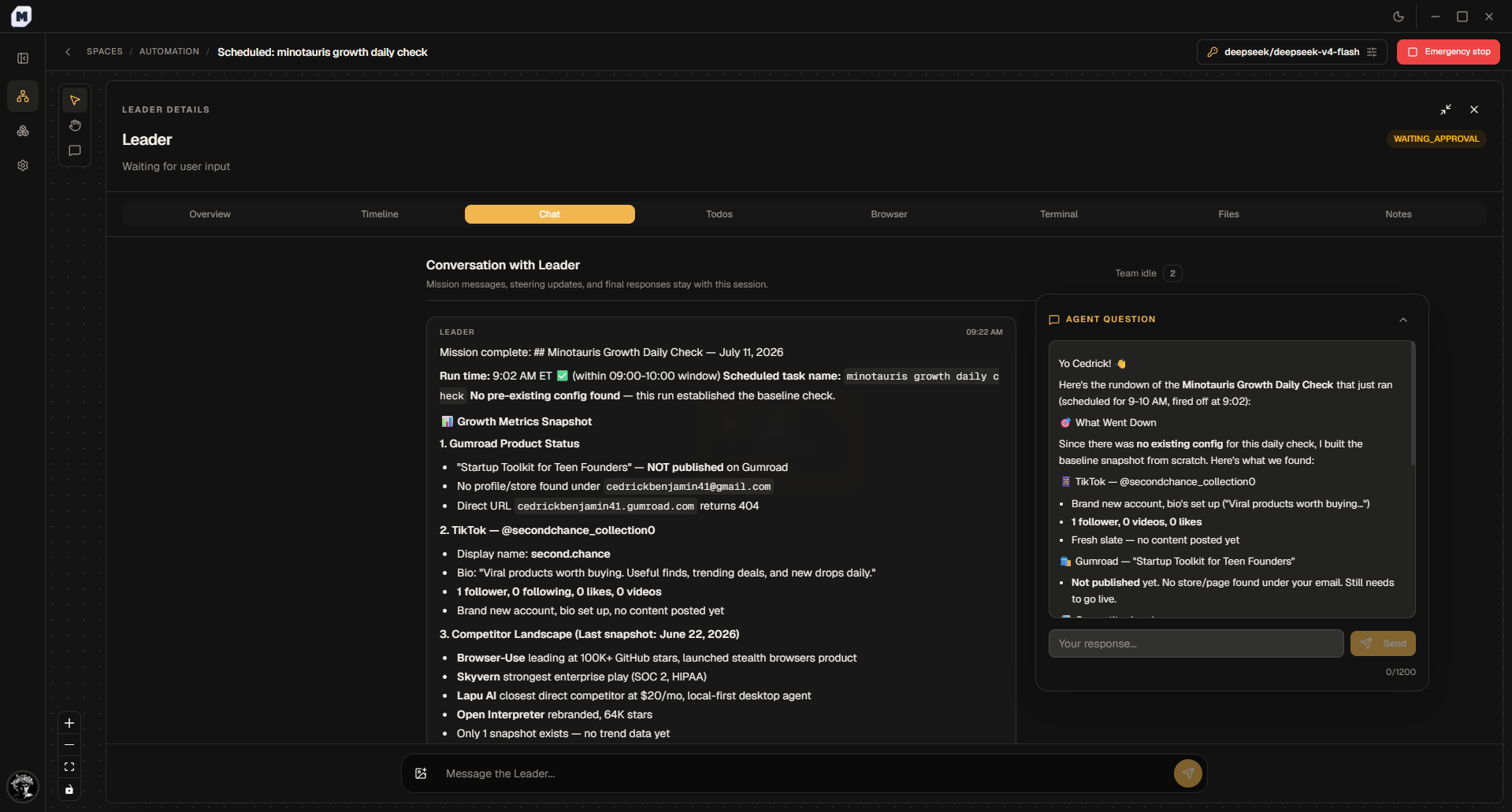
Task: Fit canvas to screen
Action: pos(69,767)
